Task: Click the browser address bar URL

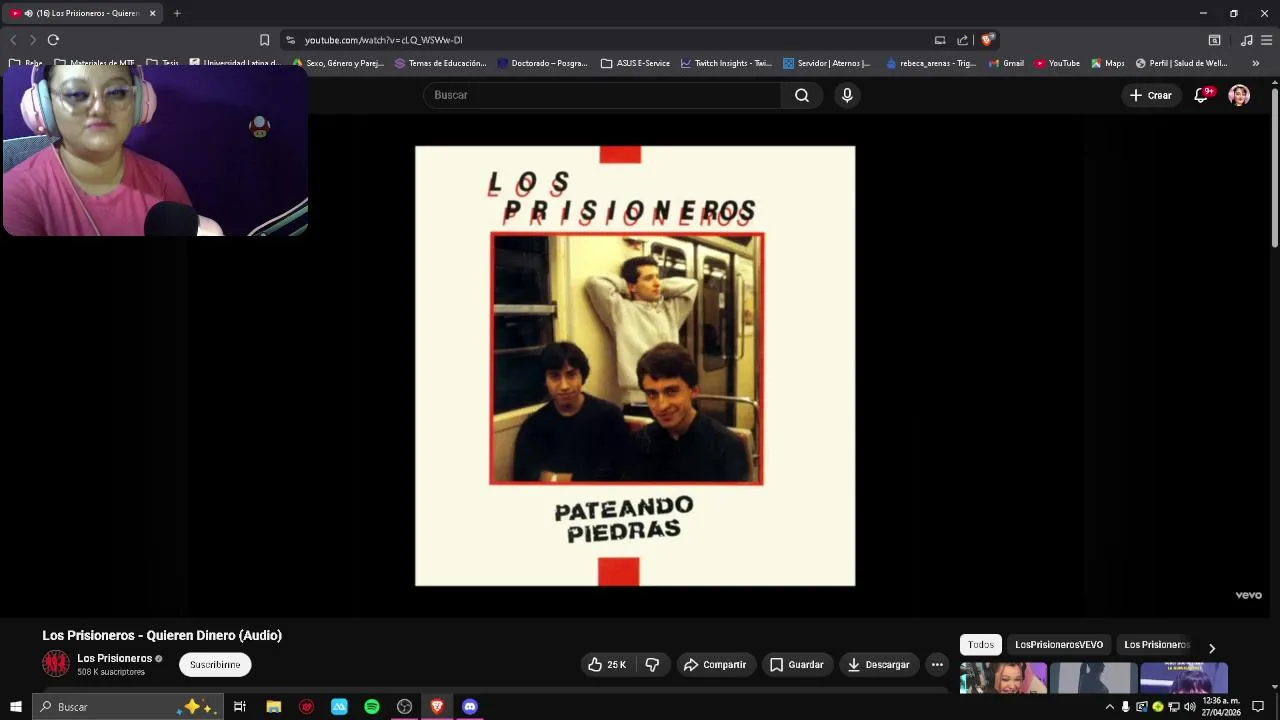Action: pos(383,40)
